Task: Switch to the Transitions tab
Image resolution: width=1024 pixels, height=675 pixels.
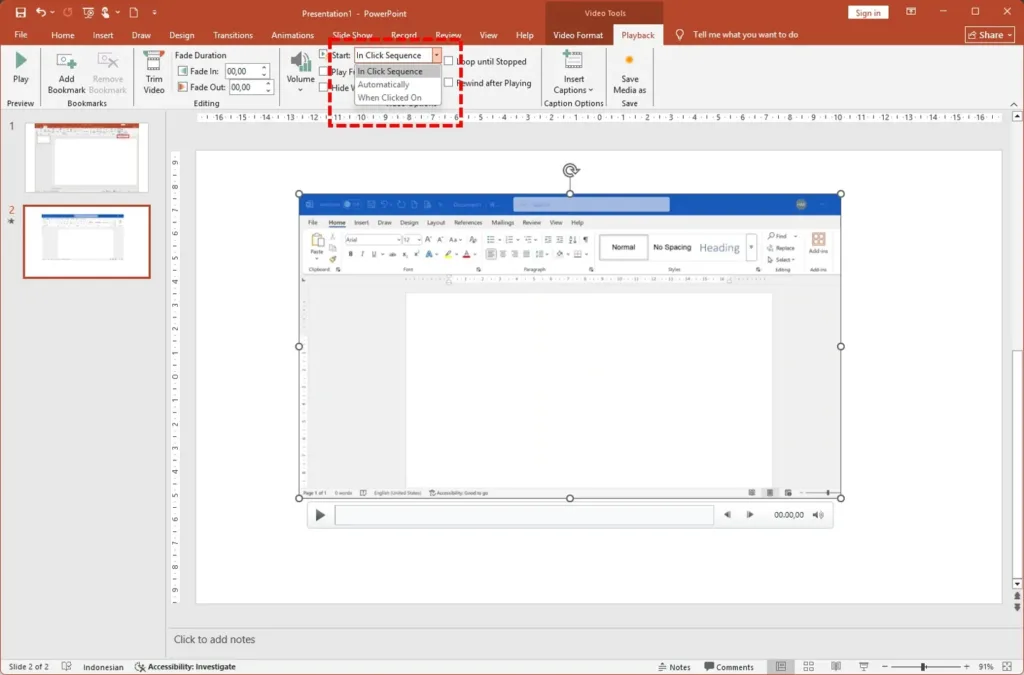Action: (x=233, y=35)
